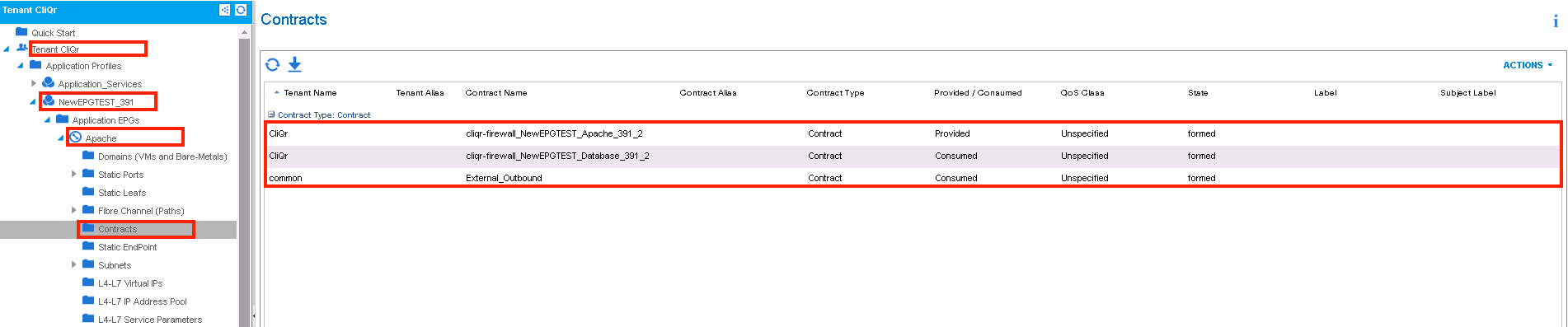This screenshot has width=1568, height=327.
Task: Collapse the Application Profiles node
Action: click(x=20, y=65)
